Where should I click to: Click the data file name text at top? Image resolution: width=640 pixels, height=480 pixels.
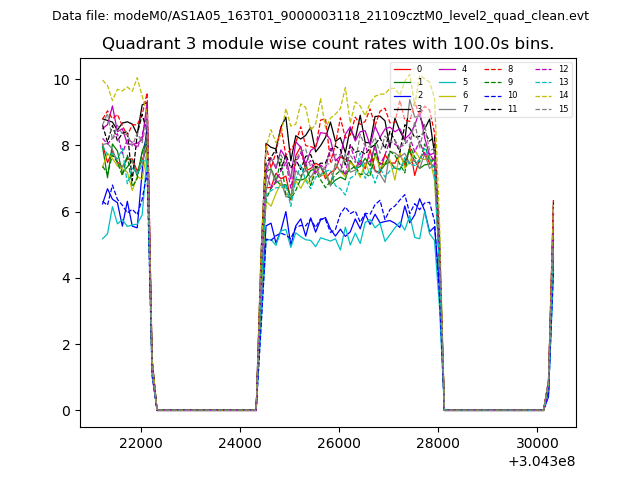(320, 16)
